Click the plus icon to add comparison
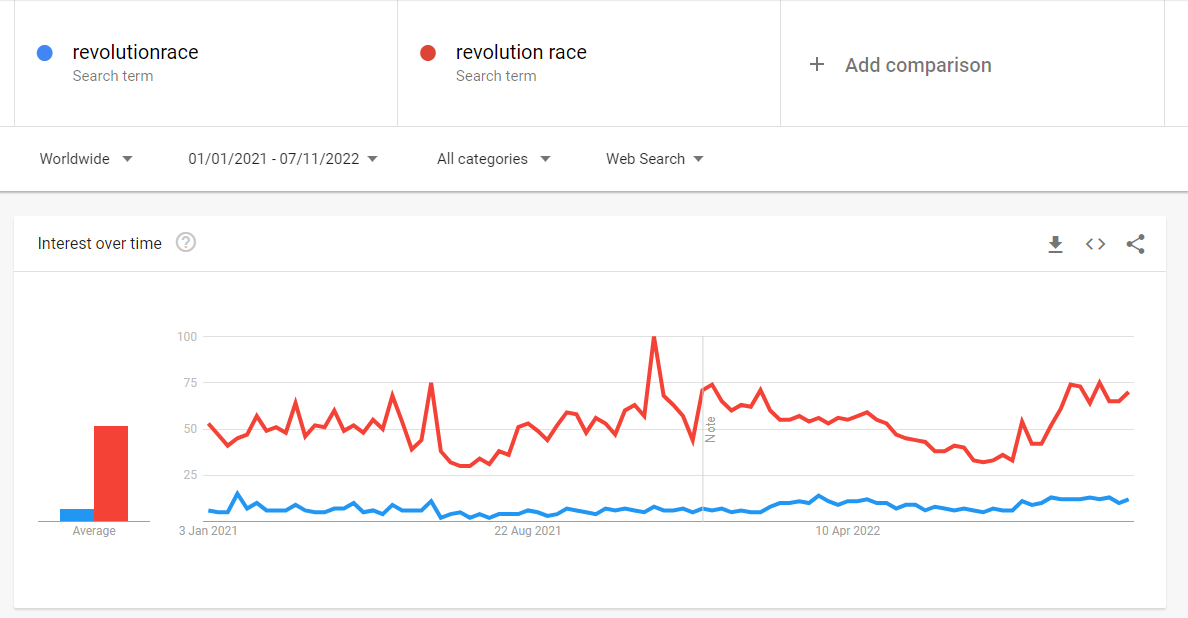Image resolution: width=1188 pixels, height=618 pixels. (817, 65)
